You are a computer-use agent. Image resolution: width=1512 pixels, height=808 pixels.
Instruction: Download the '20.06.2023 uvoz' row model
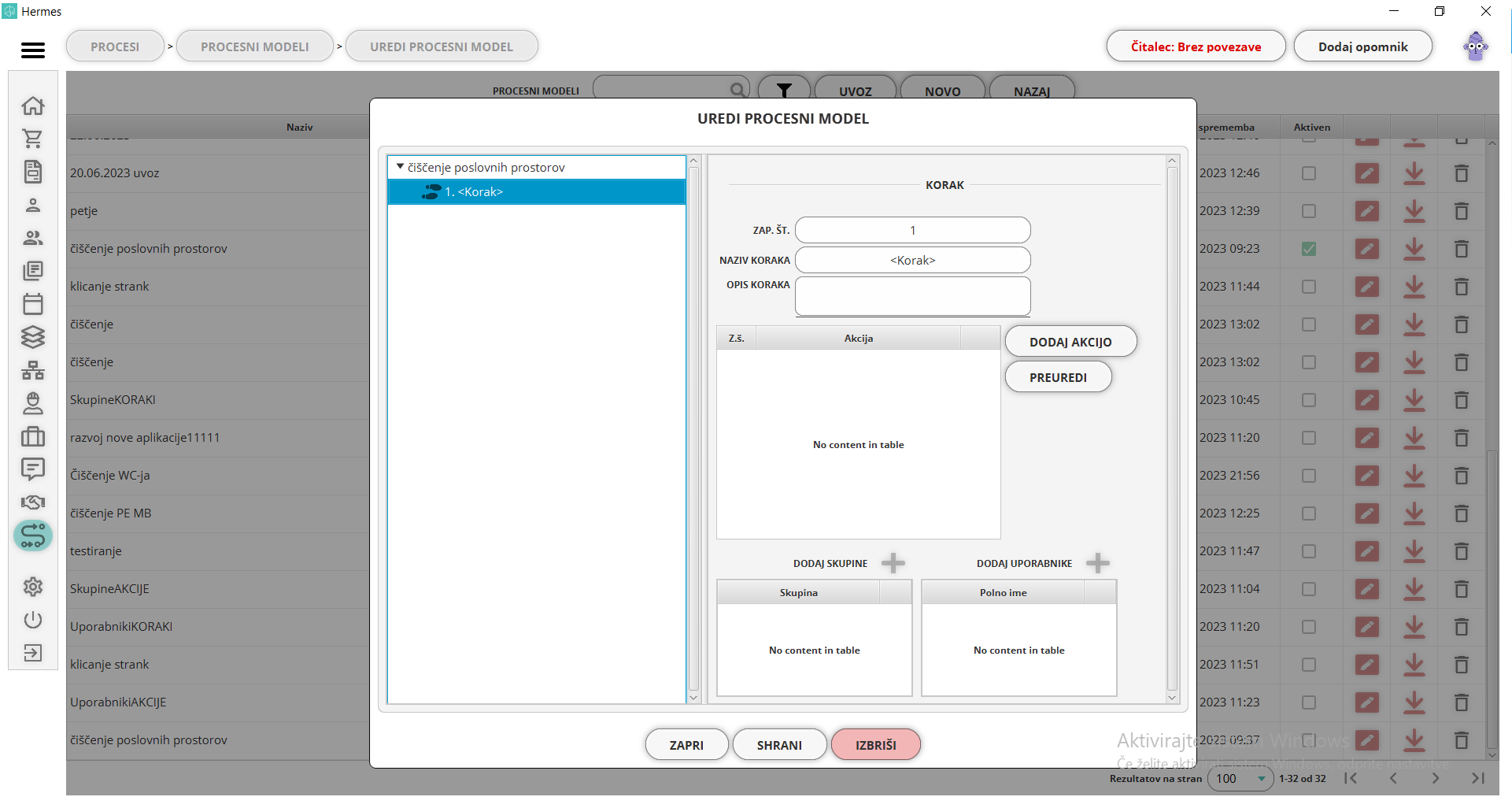point(1414,173)
